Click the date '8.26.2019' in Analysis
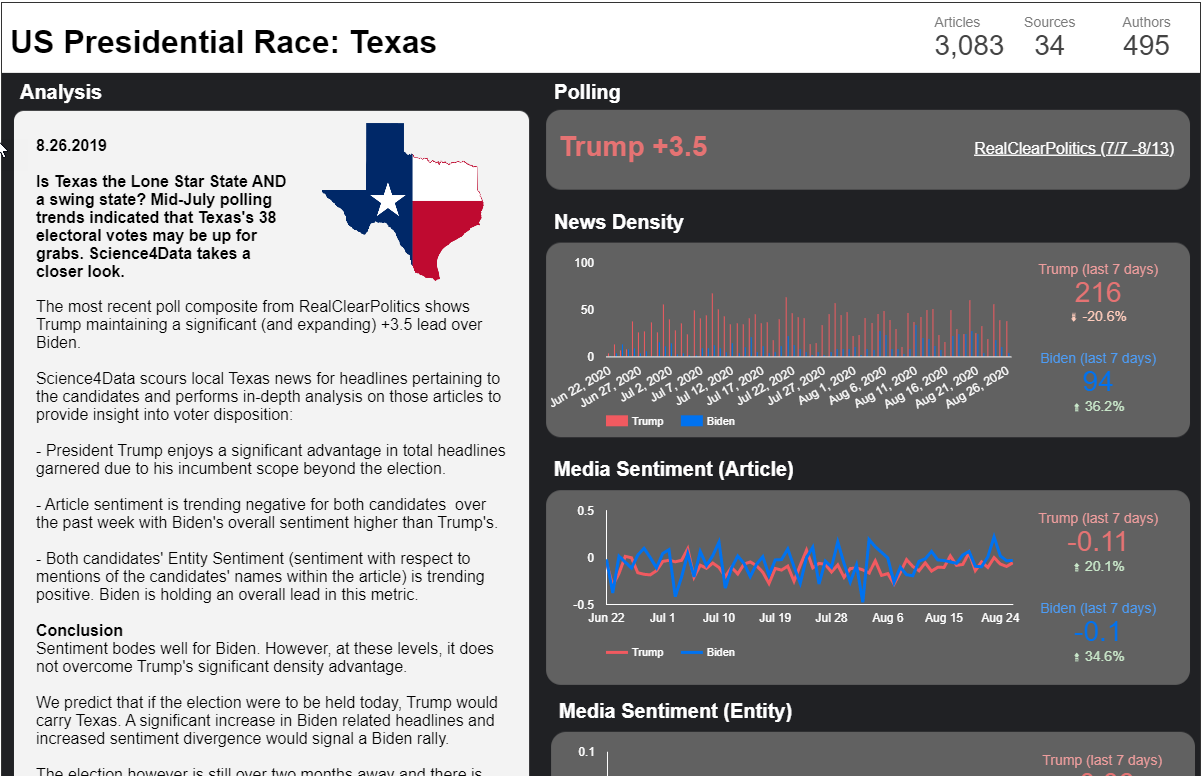Viewport: 1202px width, 776px height. [x=71, y=145]
